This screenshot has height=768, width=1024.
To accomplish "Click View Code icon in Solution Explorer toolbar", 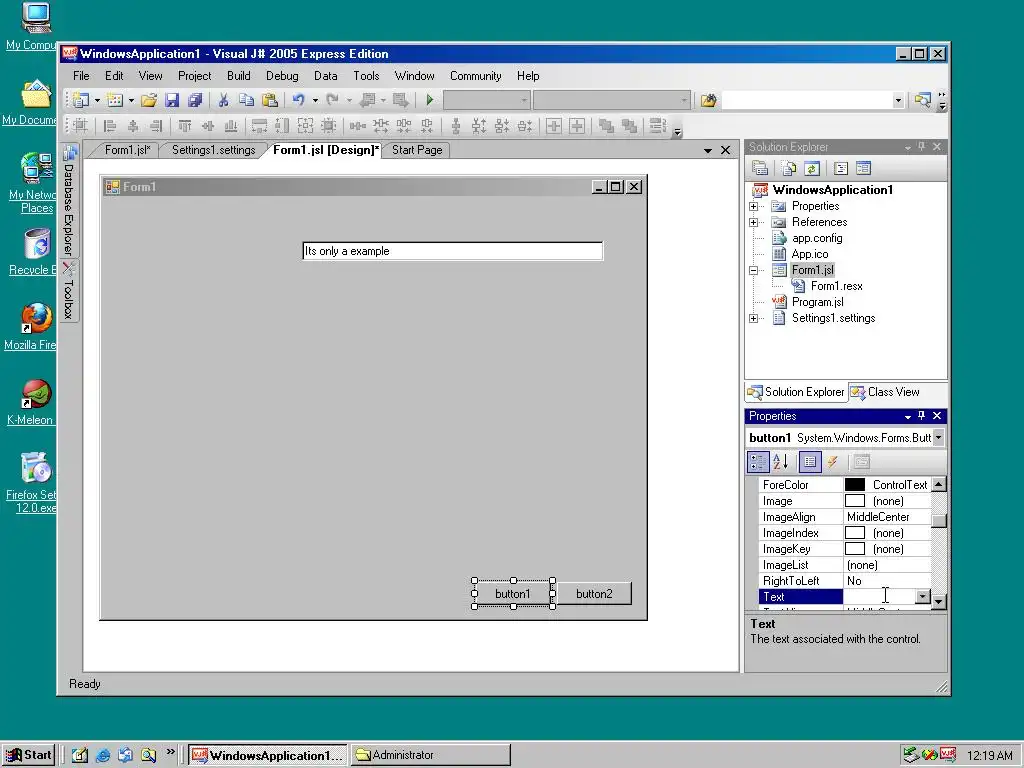I will pyautogui.click(x=841, y=168).
